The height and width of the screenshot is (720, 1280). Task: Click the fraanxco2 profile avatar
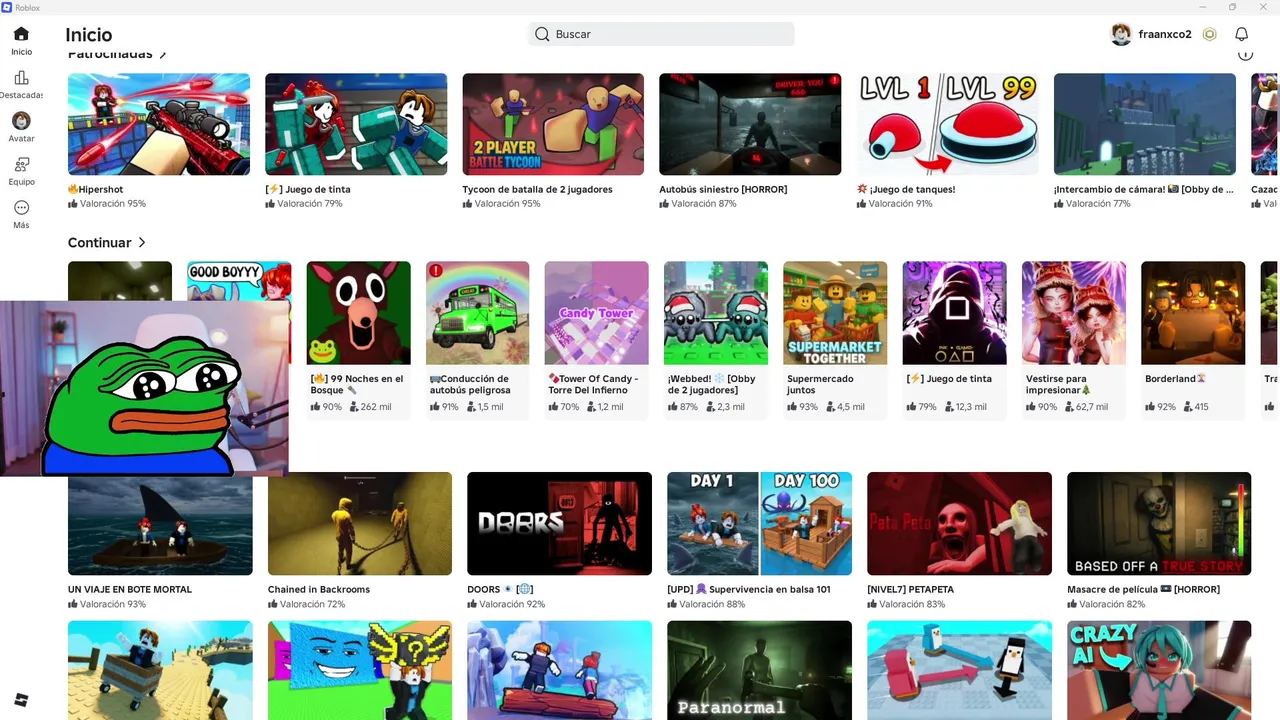pyautogui.click(x=1121, y=34)
